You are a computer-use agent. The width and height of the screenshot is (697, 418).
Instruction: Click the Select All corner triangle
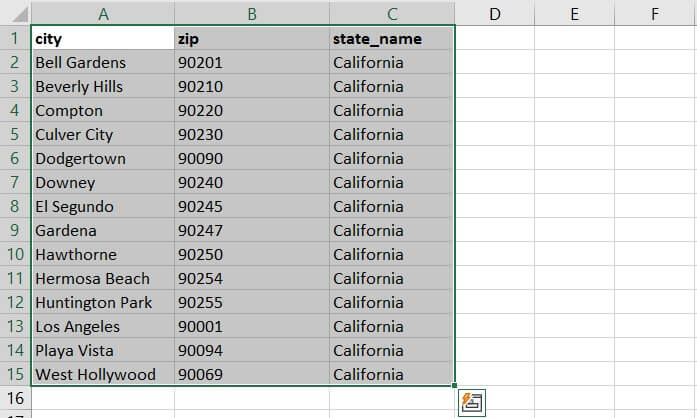20,14
